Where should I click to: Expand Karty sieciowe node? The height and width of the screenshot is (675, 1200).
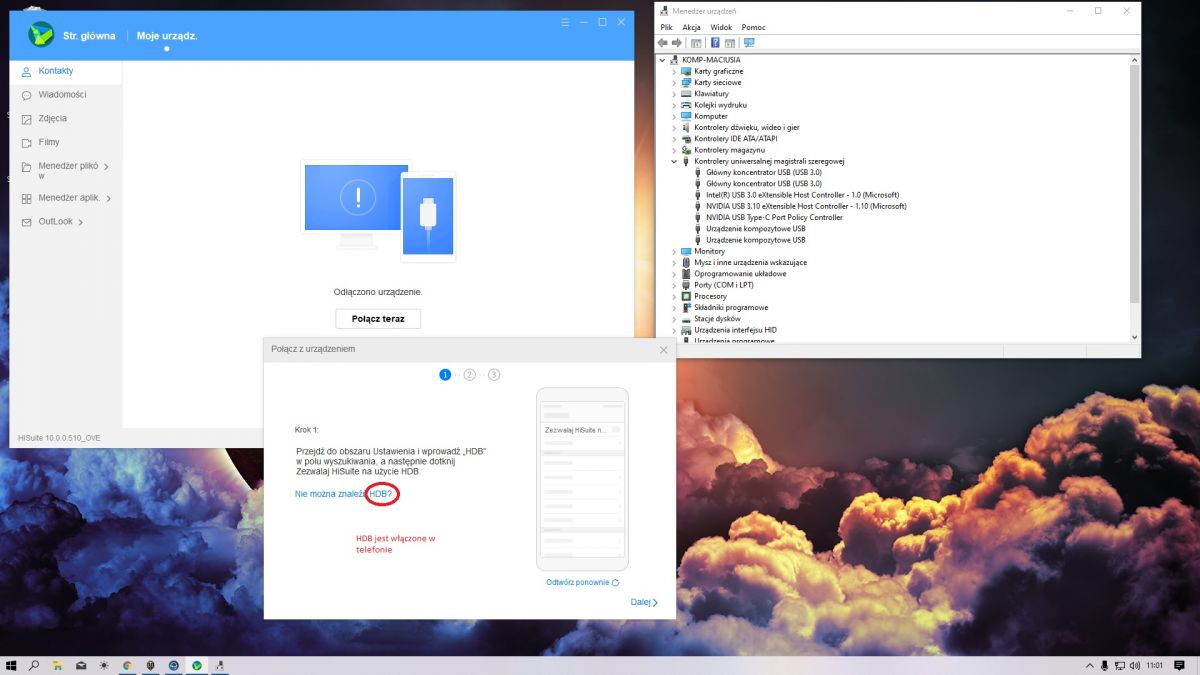pyautogui.click(x=674, y=83)
